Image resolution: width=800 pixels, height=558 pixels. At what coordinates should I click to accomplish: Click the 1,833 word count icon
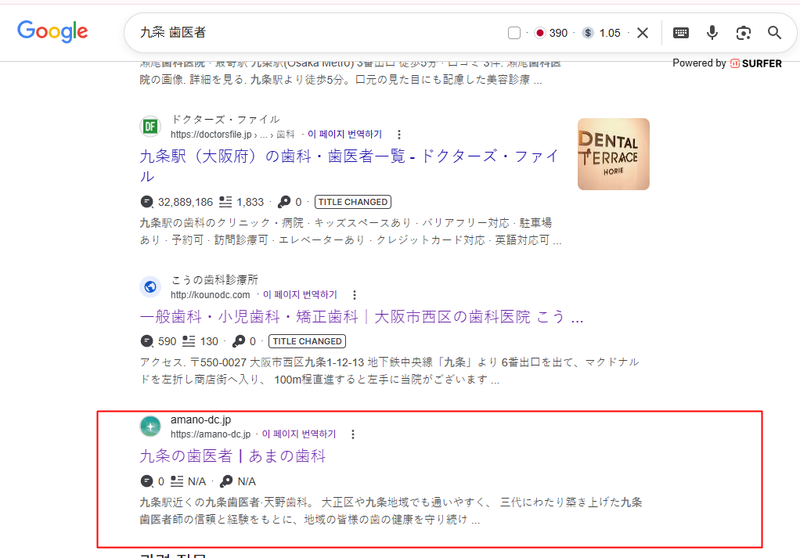[x=225, y=202]
